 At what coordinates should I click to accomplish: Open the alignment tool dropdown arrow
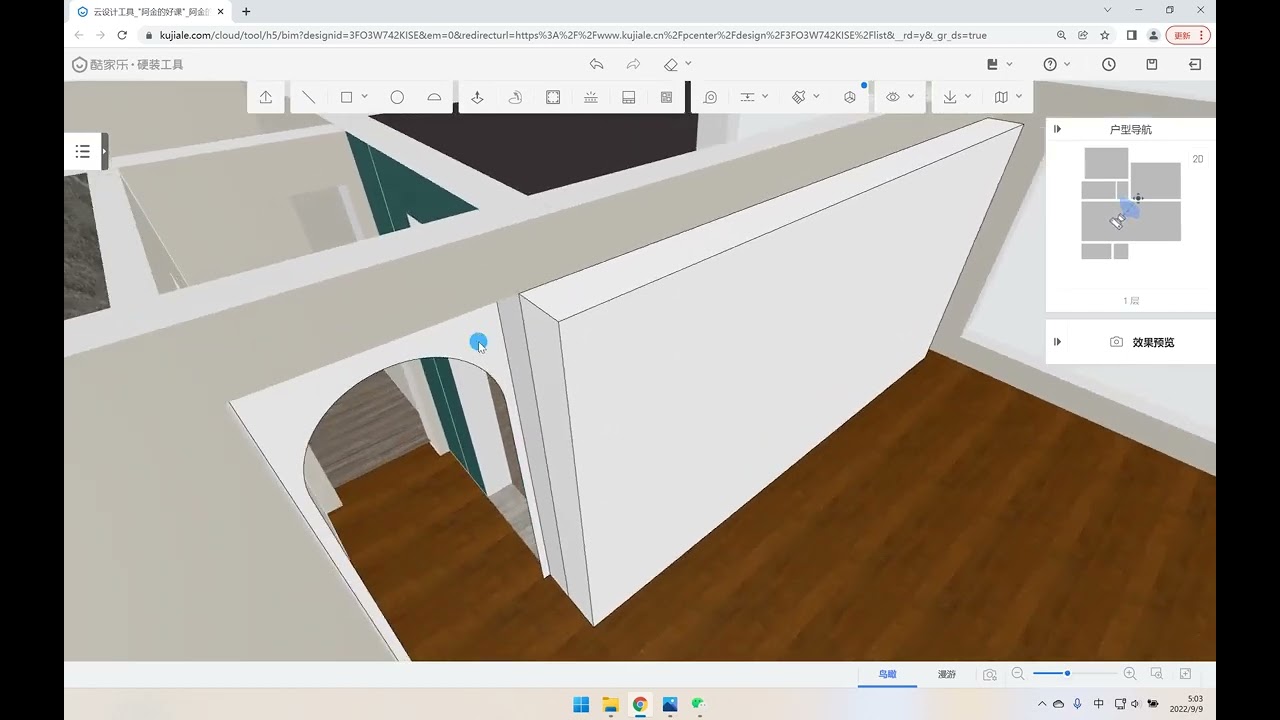[765, 97]
